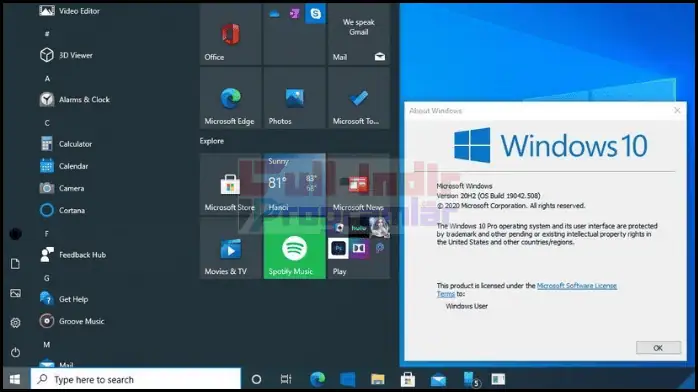Jump to letter A section header
The height and width of the screenshot is (392, 698).
click(47, 78)
